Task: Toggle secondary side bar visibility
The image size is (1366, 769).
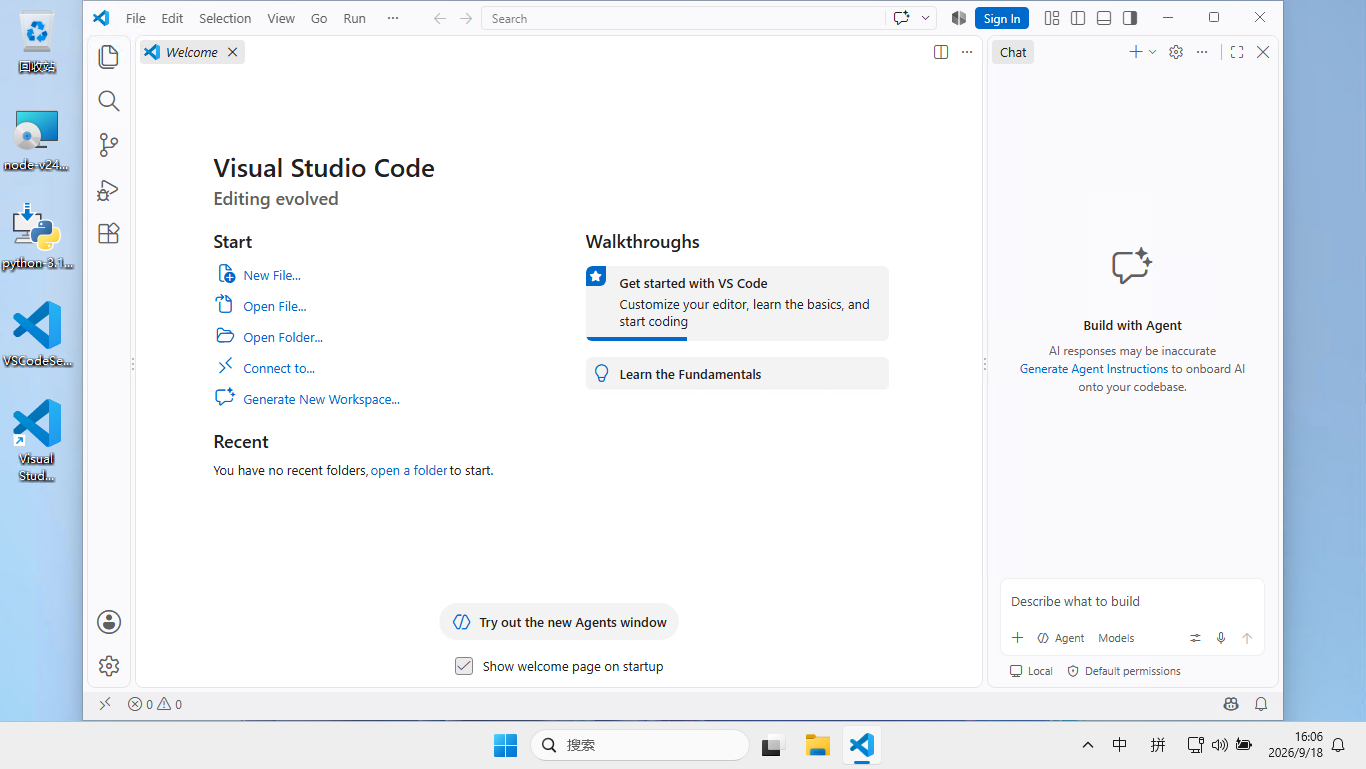Action: pos(1130,18)
